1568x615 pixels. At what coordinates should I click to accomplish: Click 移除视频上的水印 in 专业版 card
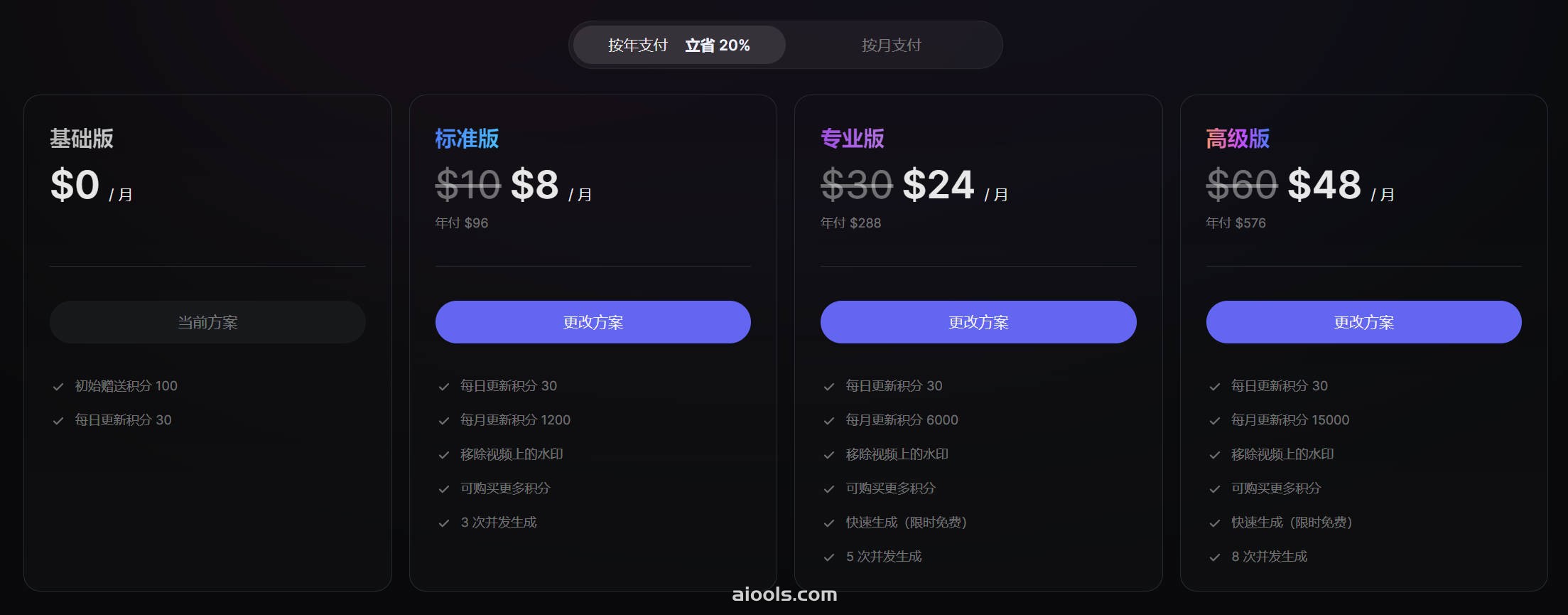coord(897,454)
